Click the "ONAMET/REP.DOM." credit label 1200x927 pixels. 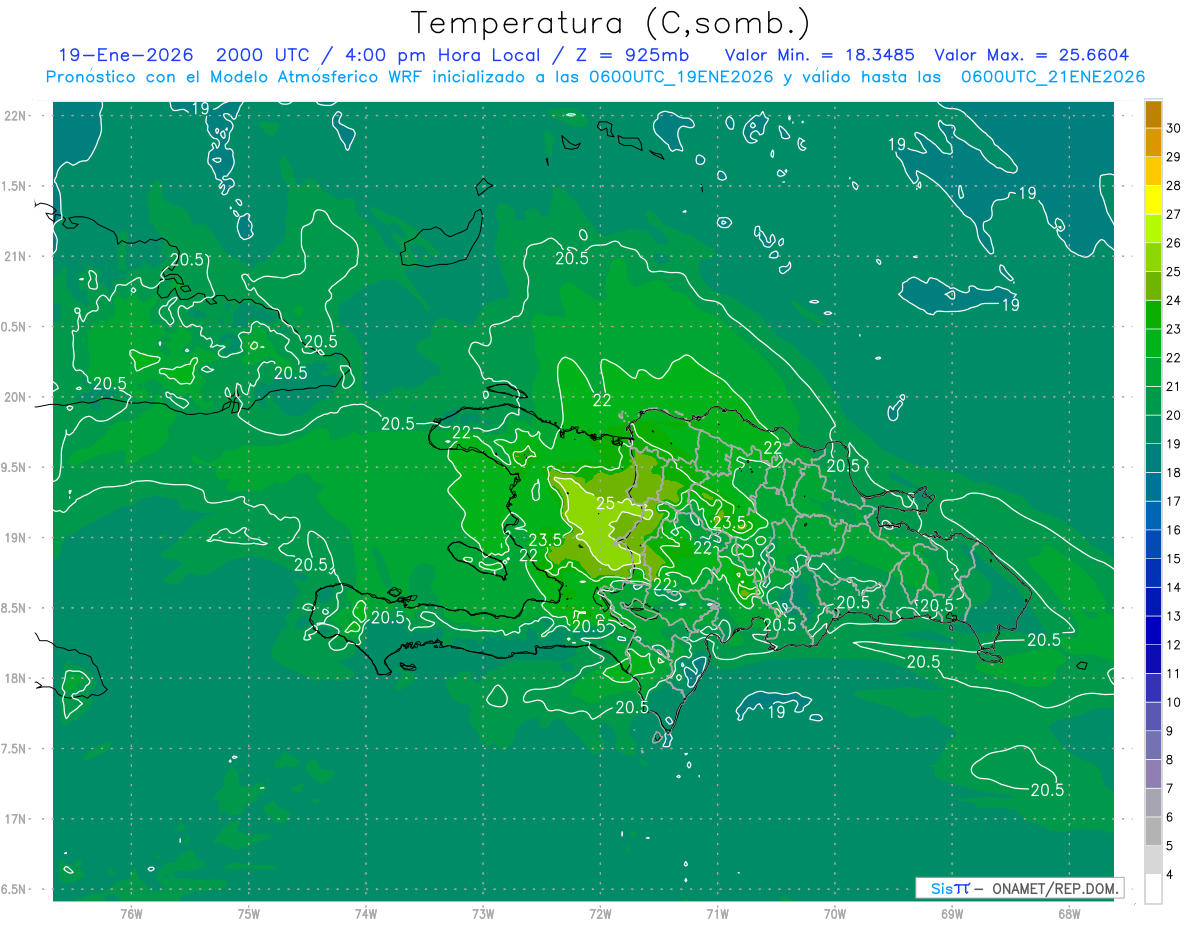1055,888
